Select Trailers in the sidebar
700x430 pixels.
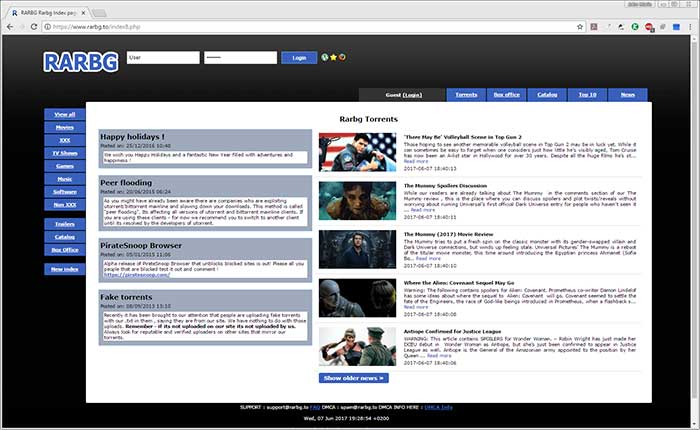65,224
